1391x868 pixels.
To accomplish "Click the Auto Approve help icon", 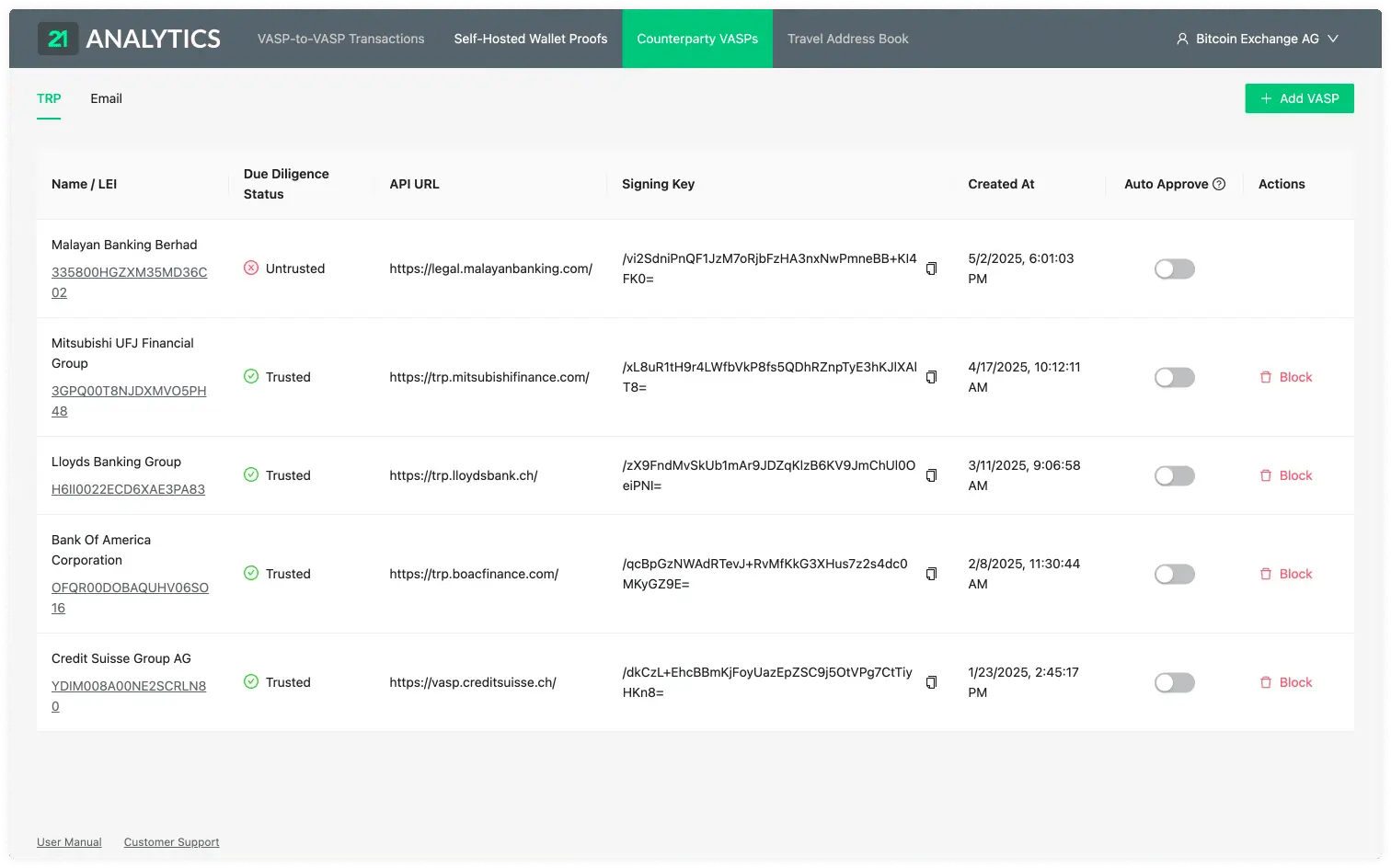I will (x=1219, y=184).
